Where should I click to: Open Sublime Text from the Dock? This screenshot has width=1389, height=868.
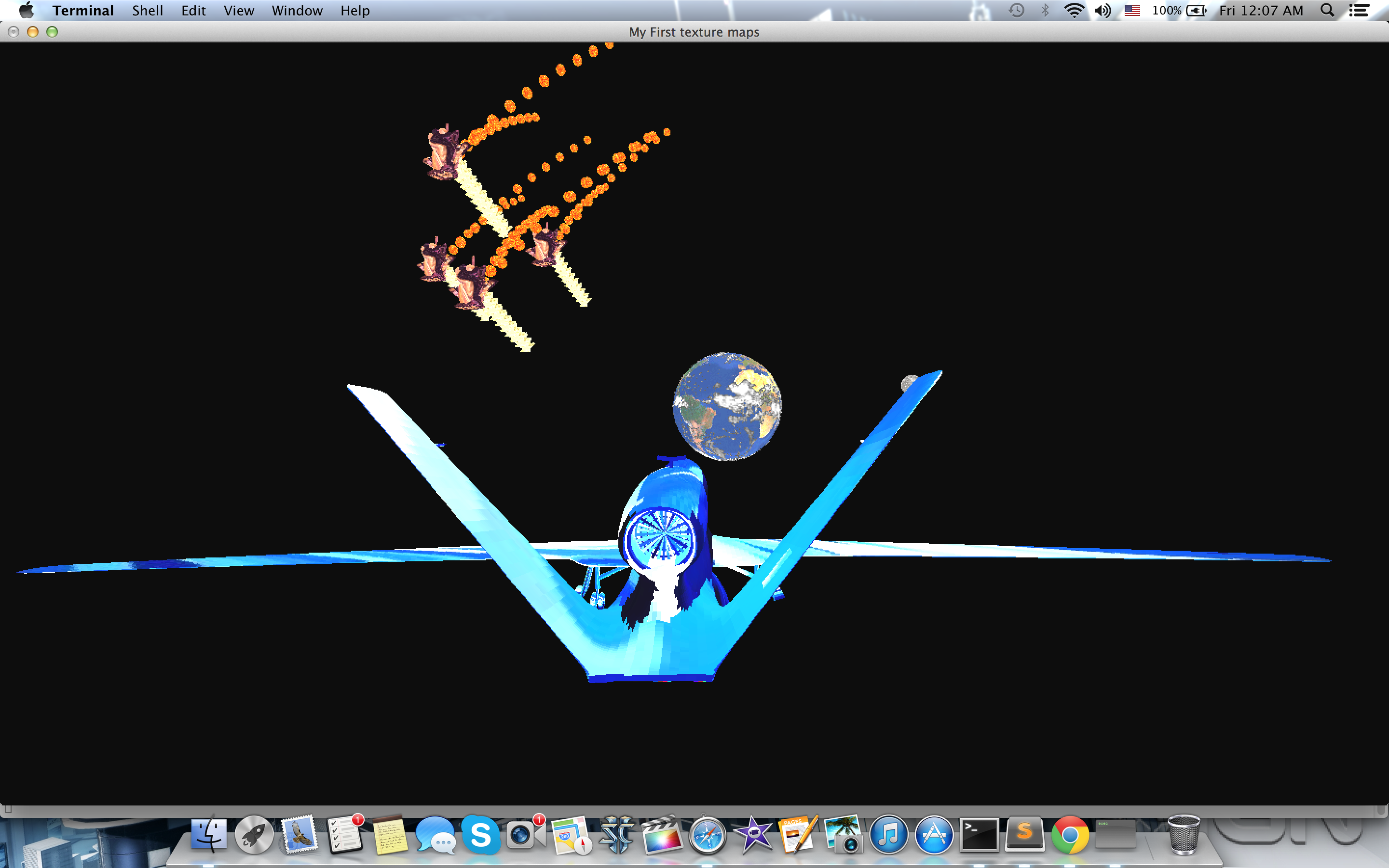point(1024,834)
